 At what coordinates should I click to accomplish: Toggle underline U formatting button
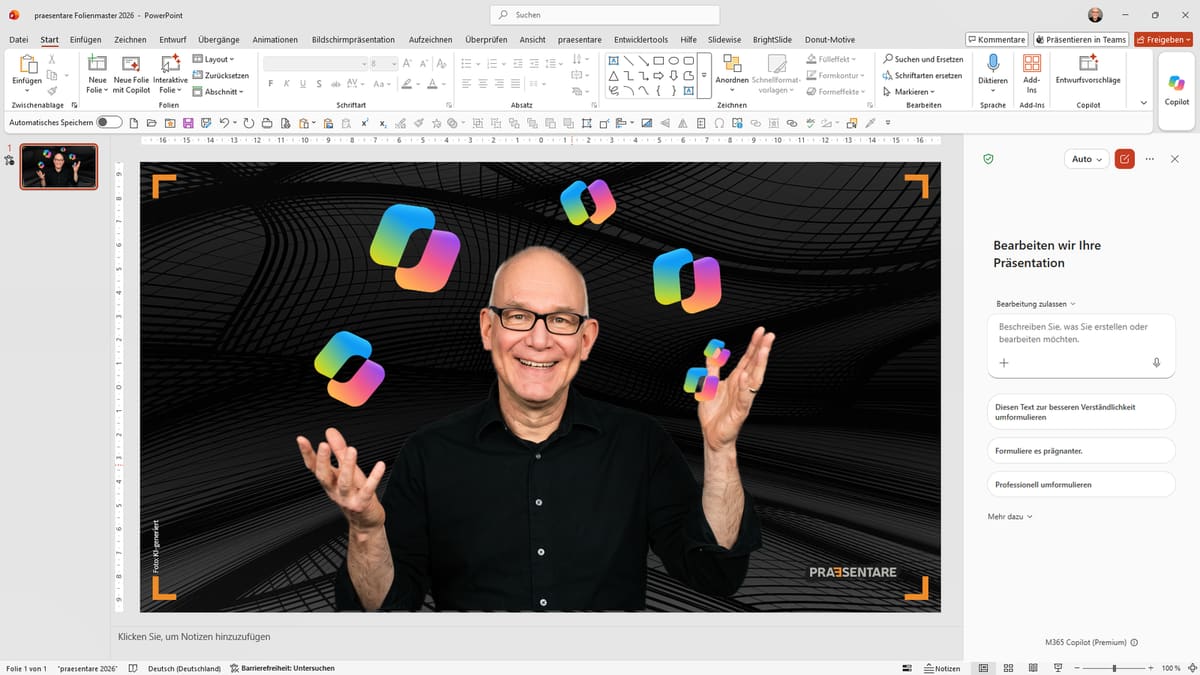(x=302, y=84)
